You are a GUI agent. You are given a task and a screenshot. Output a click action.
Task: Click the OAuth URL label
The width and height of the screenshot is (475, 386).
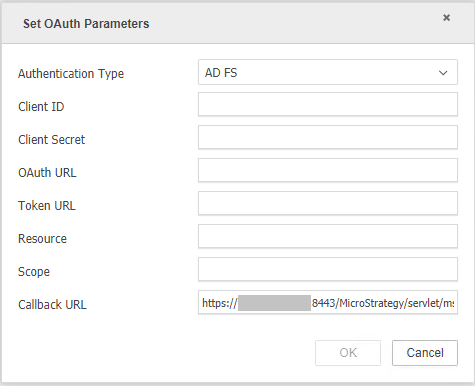tap(47, 173)
